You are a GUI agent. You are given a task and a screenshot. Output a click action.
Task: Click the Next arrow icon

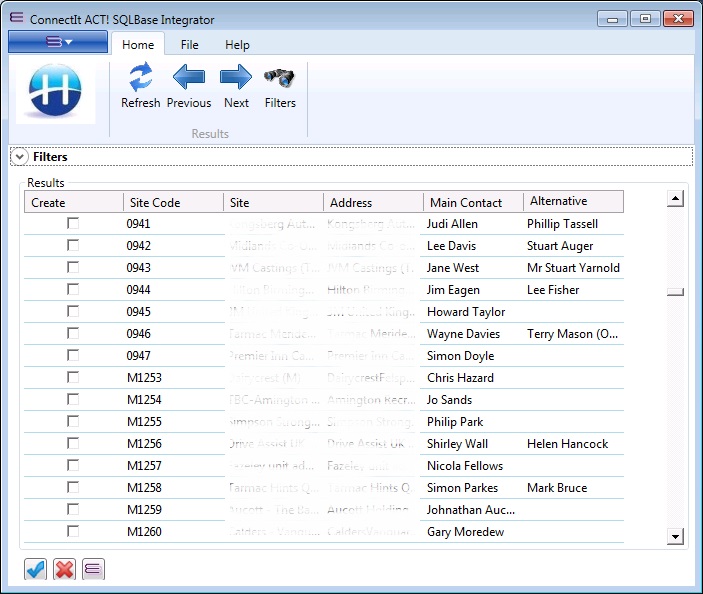[x=236, y=78]
